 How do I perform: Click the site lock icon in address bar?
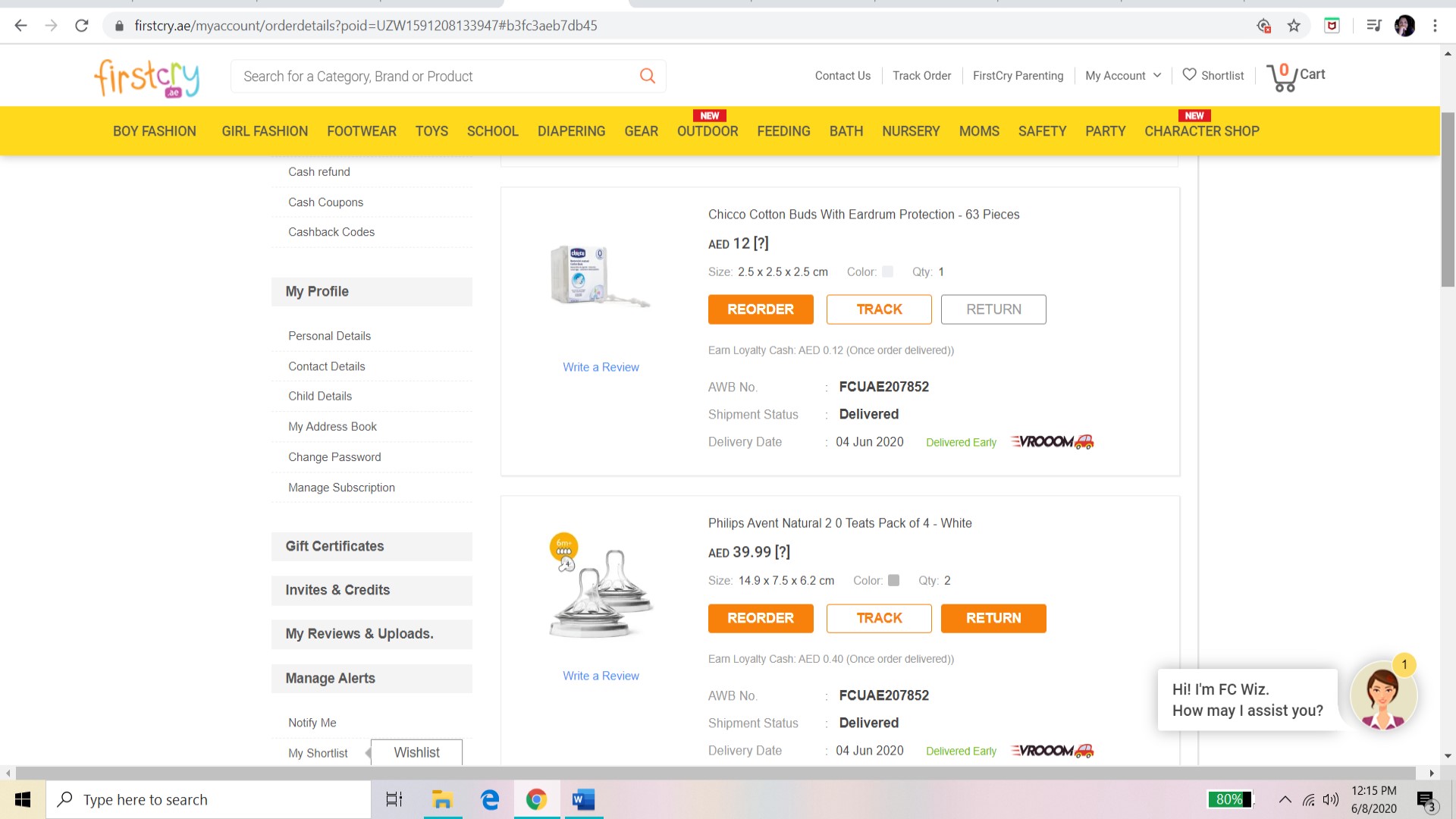pyautogui.click(x=119, y=26)
